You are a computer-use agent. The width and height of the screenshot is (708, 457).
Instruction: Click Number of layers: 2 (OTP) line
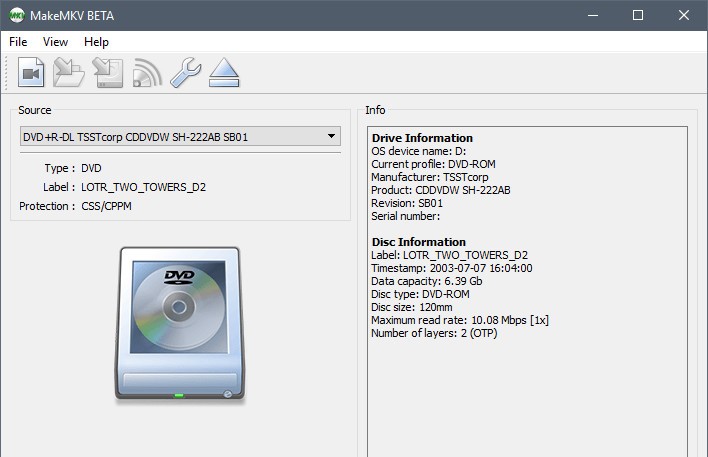point(434,333)
